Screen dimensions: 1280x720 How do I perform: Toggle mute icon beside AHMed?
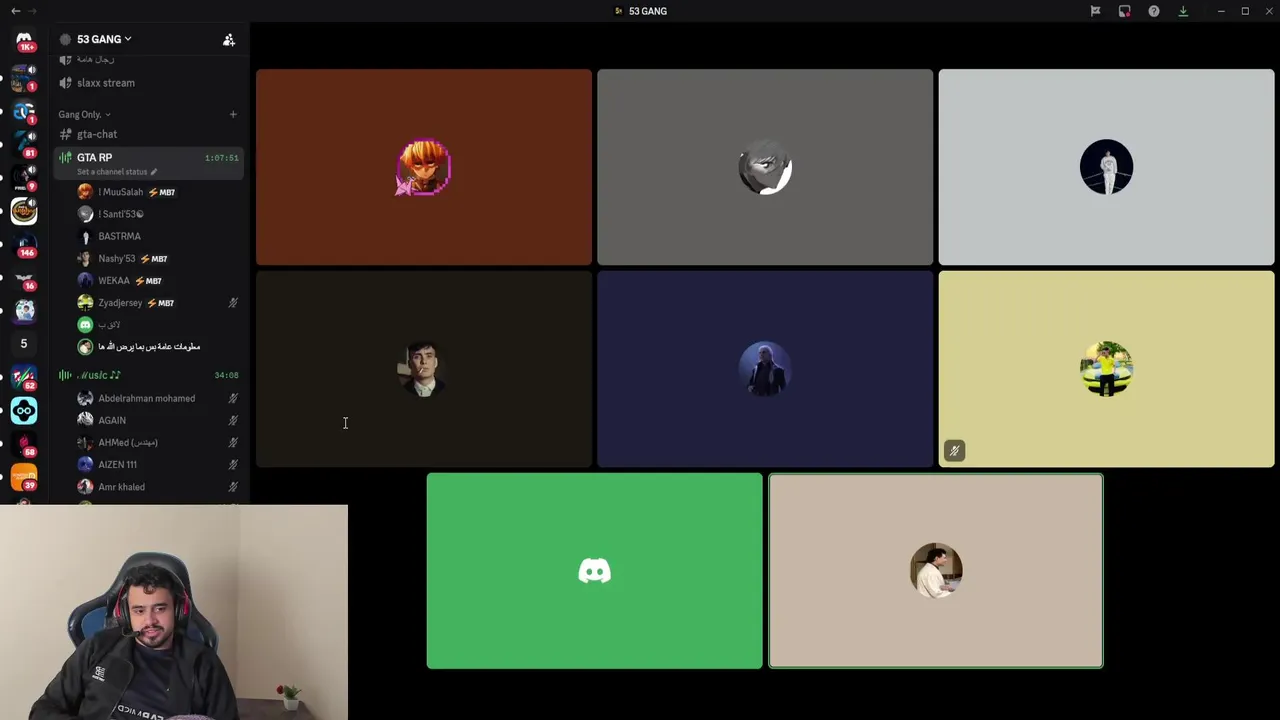tap(233, 442)
